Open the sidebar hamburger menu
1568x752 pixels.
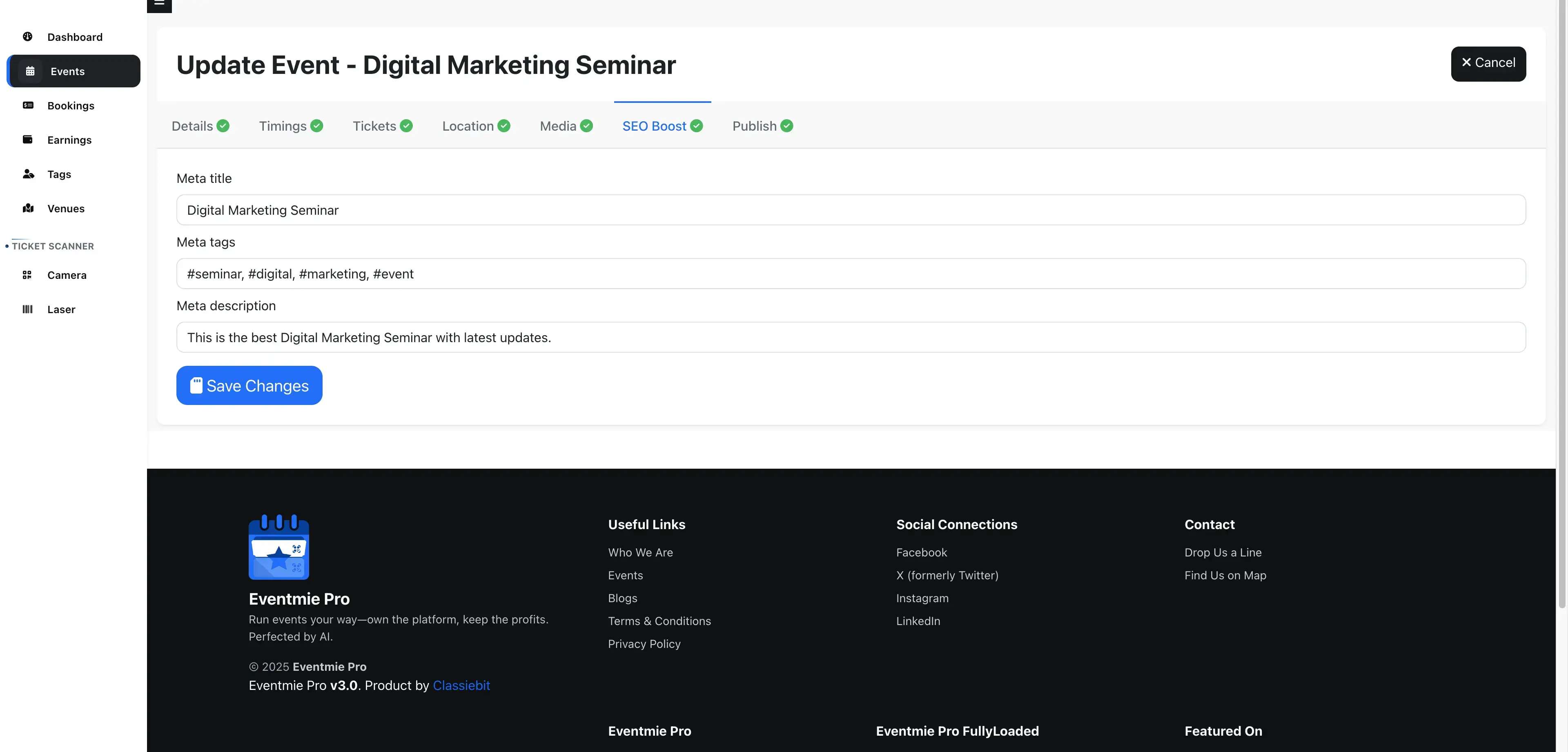tap(160, 4)
